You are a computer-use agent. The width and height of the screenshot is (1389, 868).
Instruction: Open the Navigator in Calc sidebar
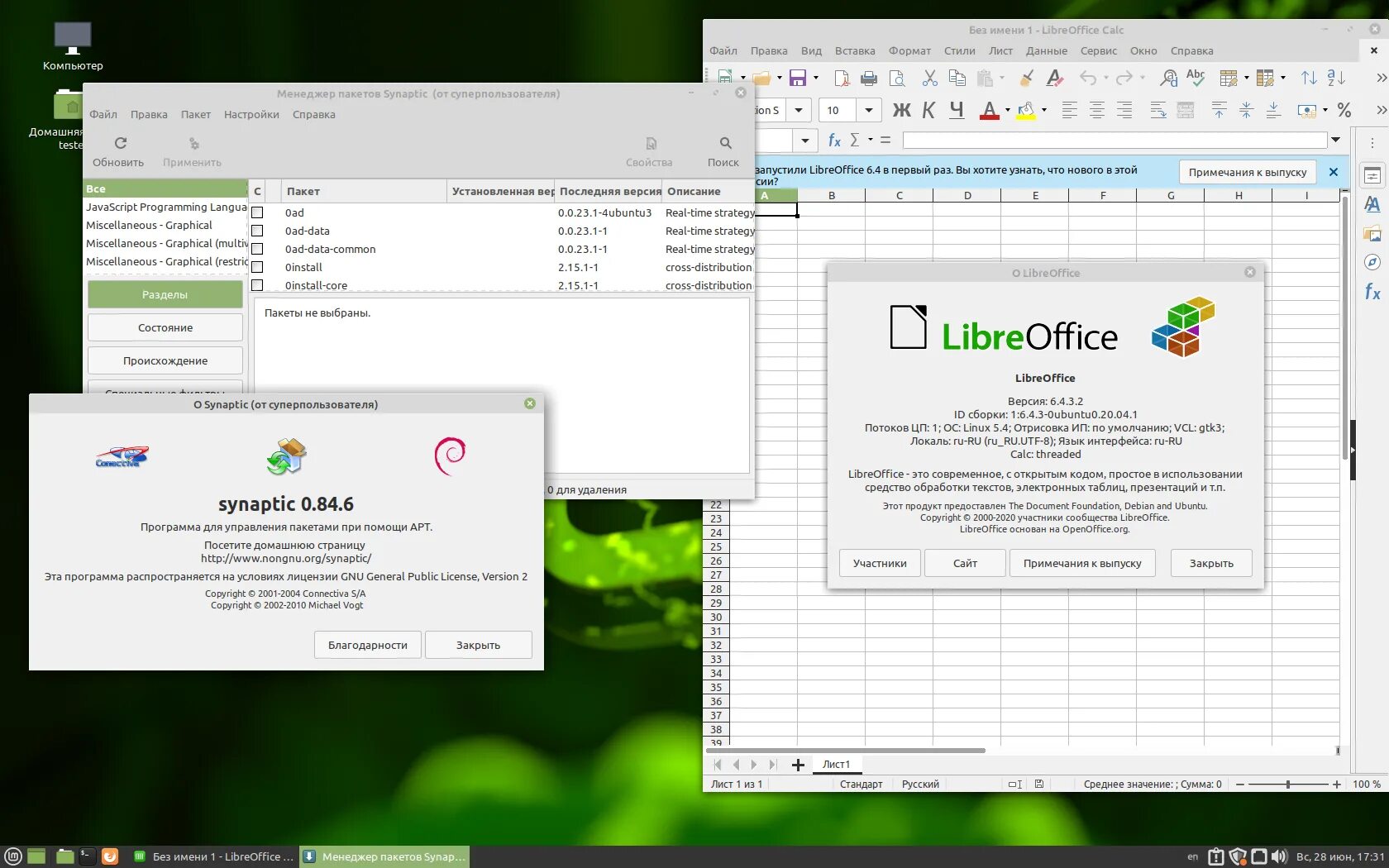coord(1372,262)
